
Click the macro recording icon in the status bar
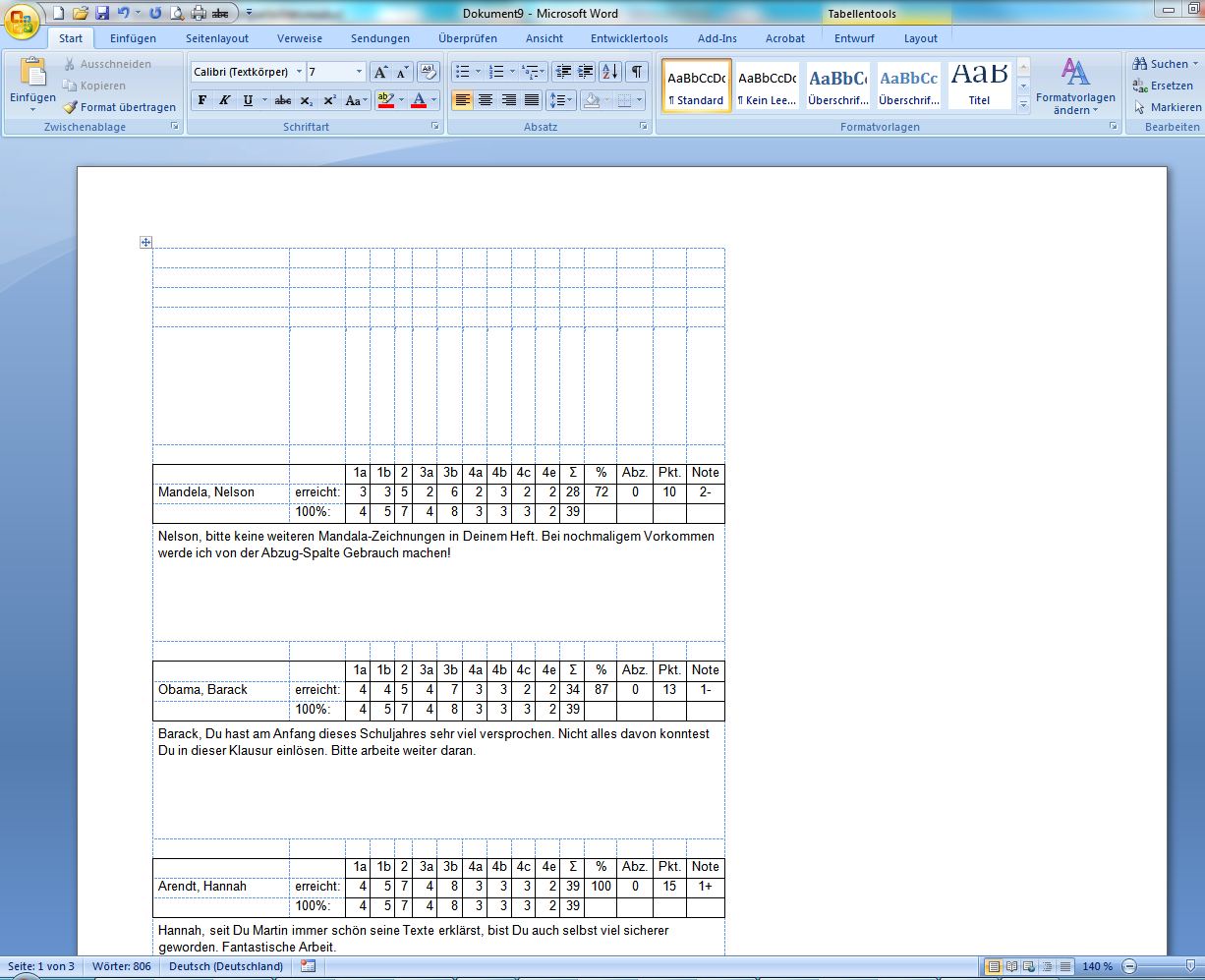(x=308, y=966)
